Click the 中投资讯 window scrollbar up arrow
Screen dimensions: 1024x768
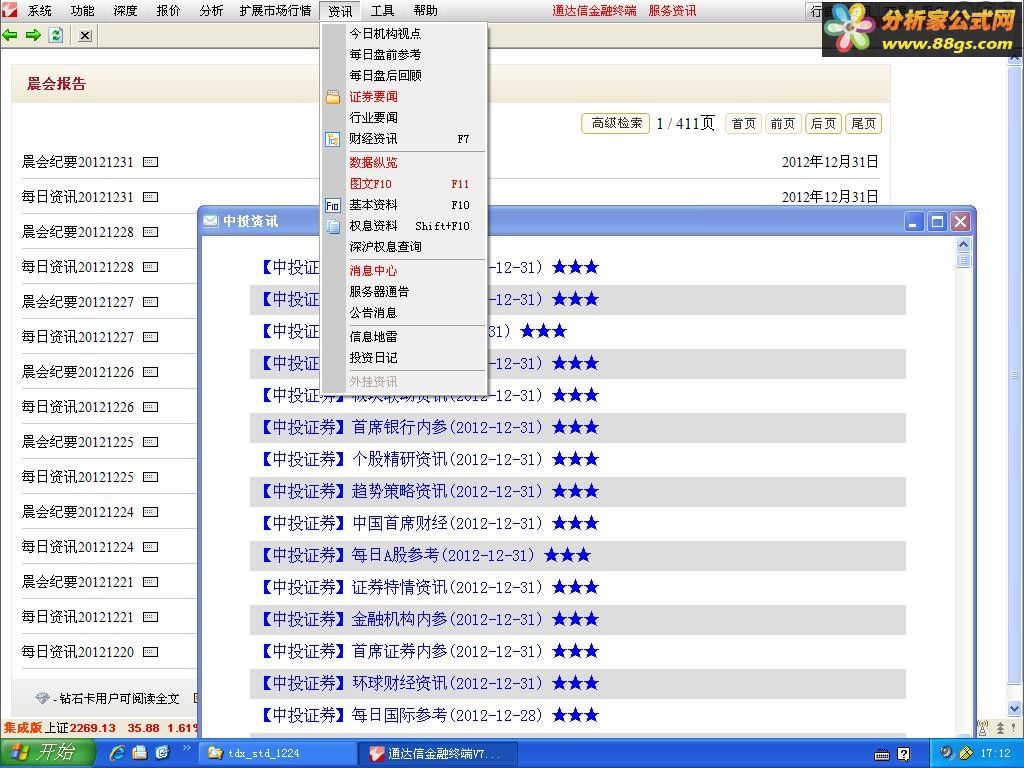pos(963,244)
